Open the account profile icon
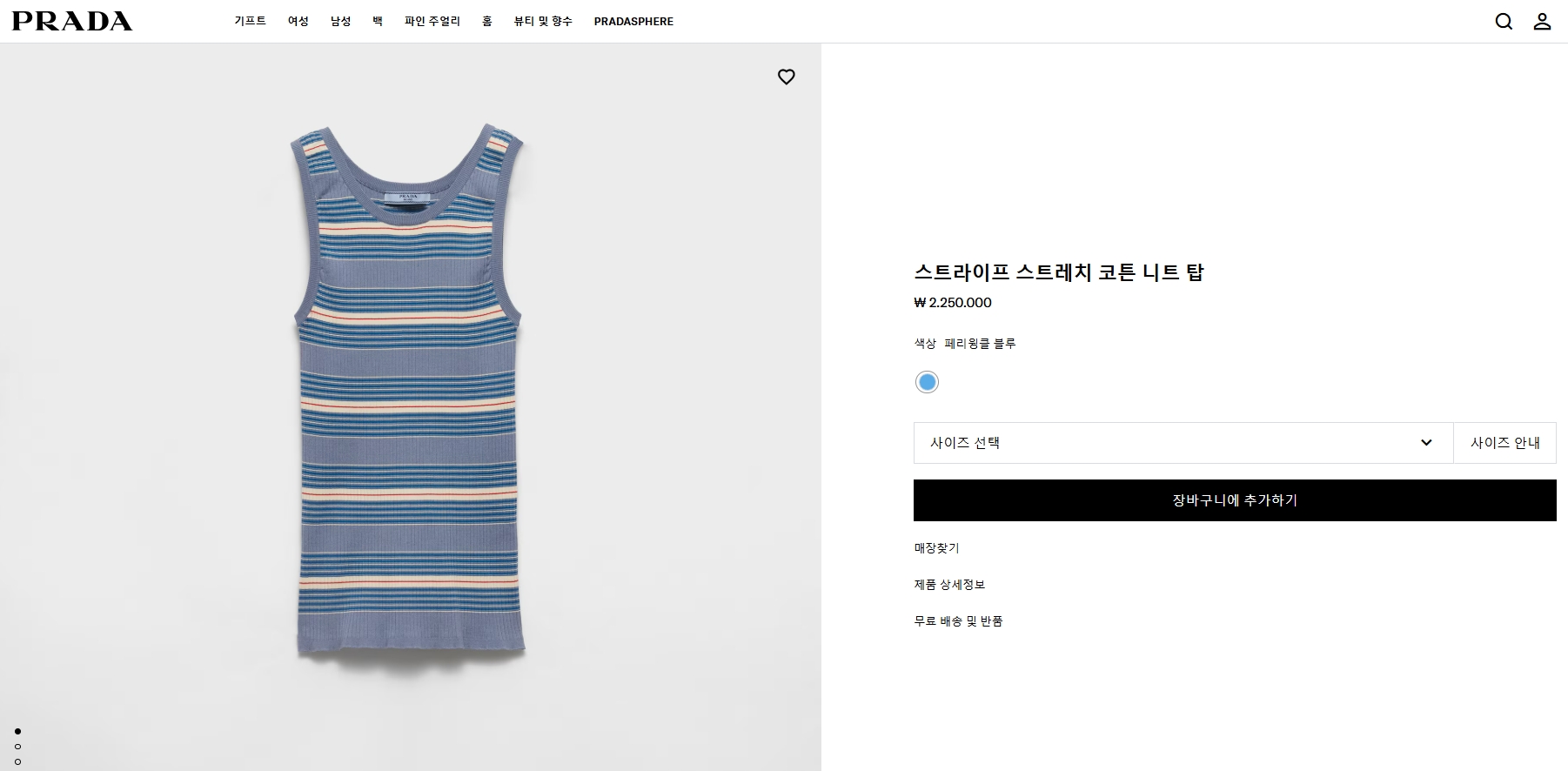 (x=1542, y=22)
